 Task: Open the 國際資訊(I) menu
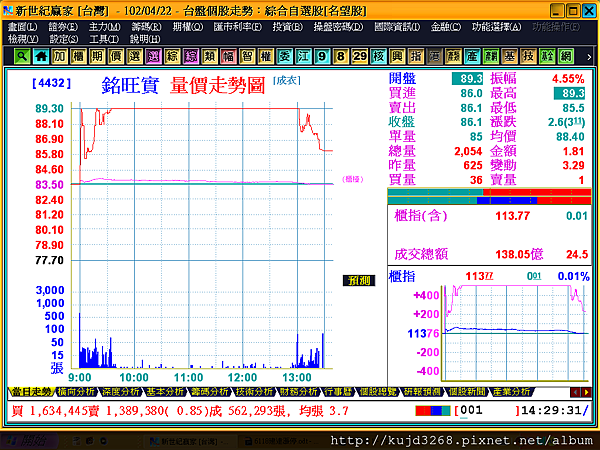click(397, 27)
